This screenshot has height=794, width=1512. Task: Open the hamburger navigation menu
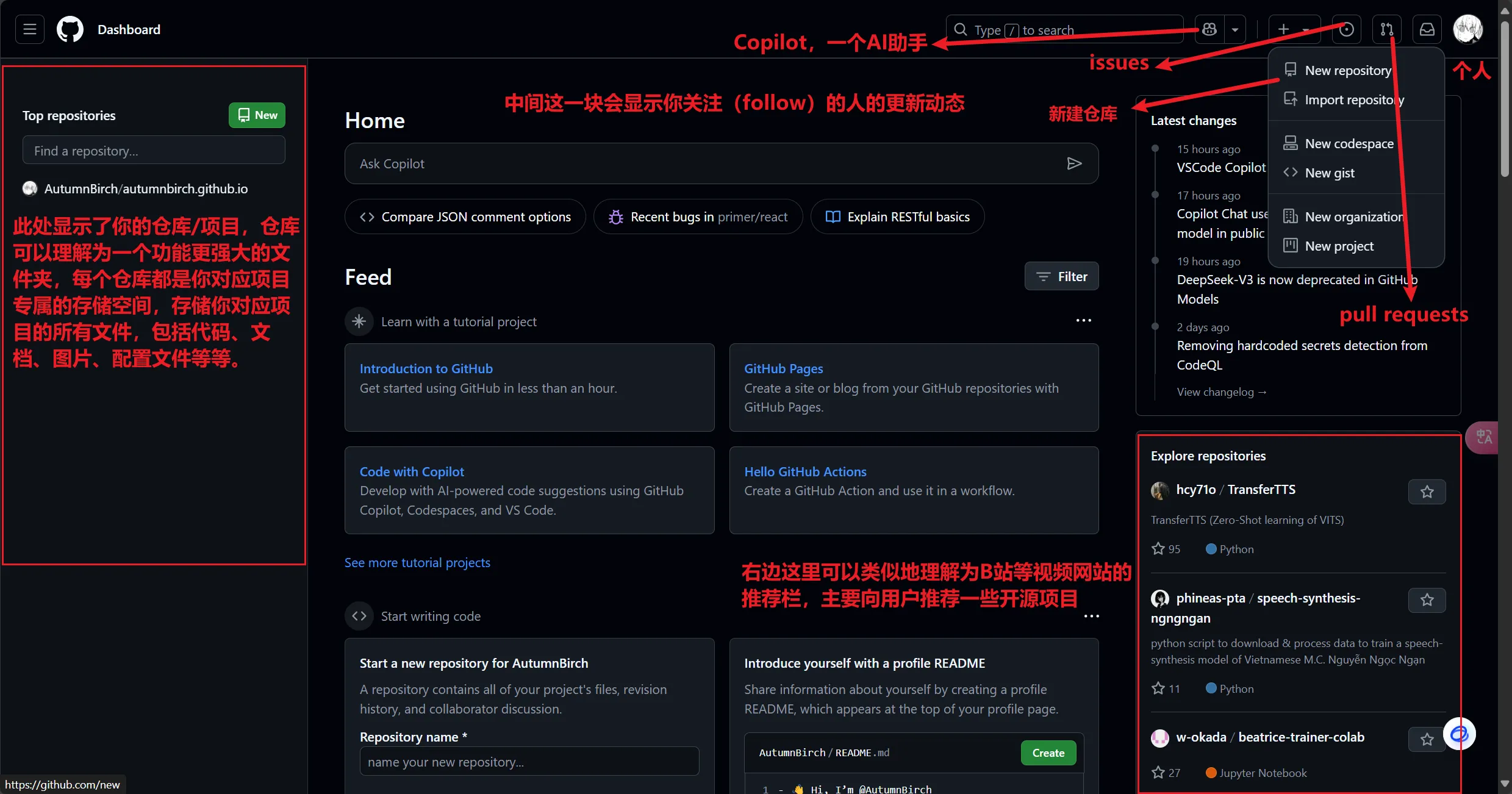[30, 29]
